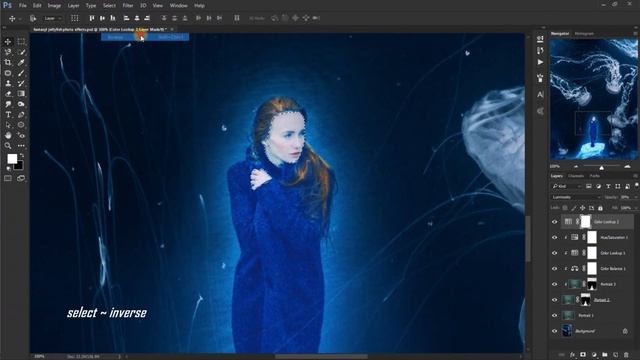
Task: Select the Gradient tool
Action: coord(21,94)
